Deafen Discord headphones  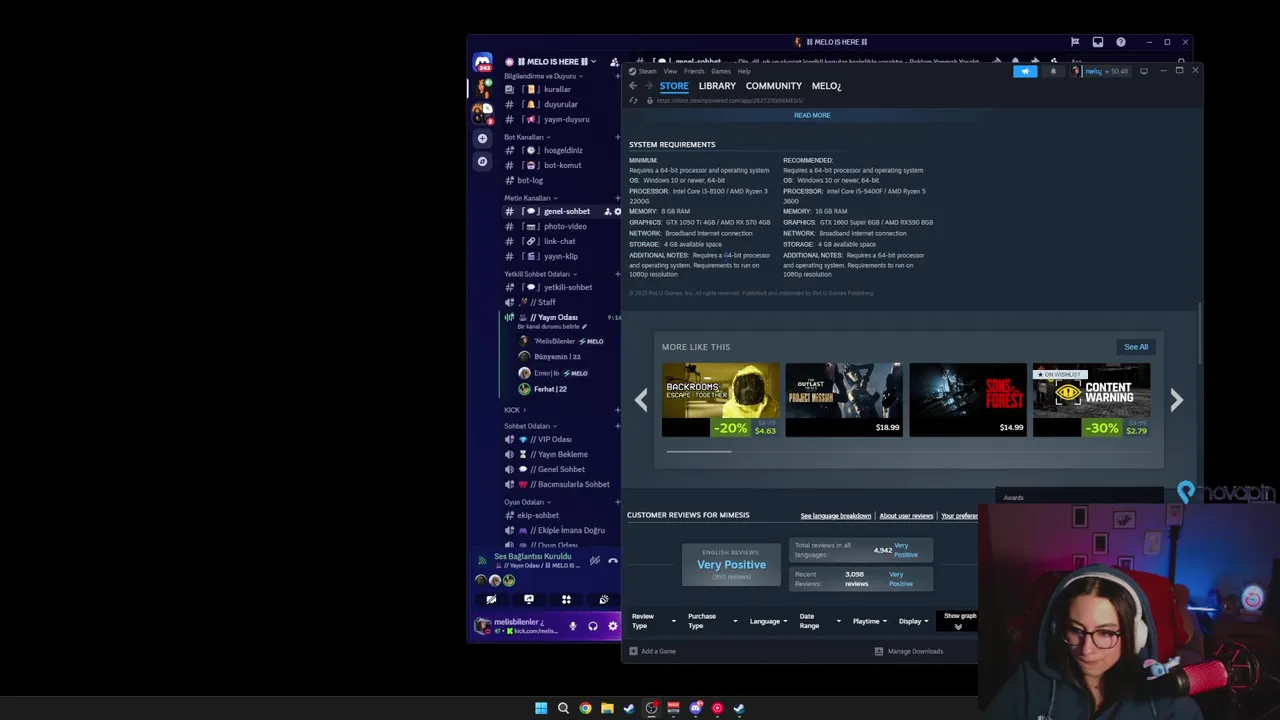click(592, 626)
